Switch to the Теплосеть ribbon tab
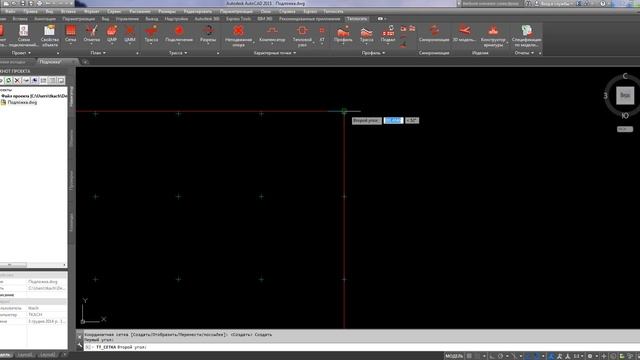This screenshot has height=360, width=640. click(357, 19)
